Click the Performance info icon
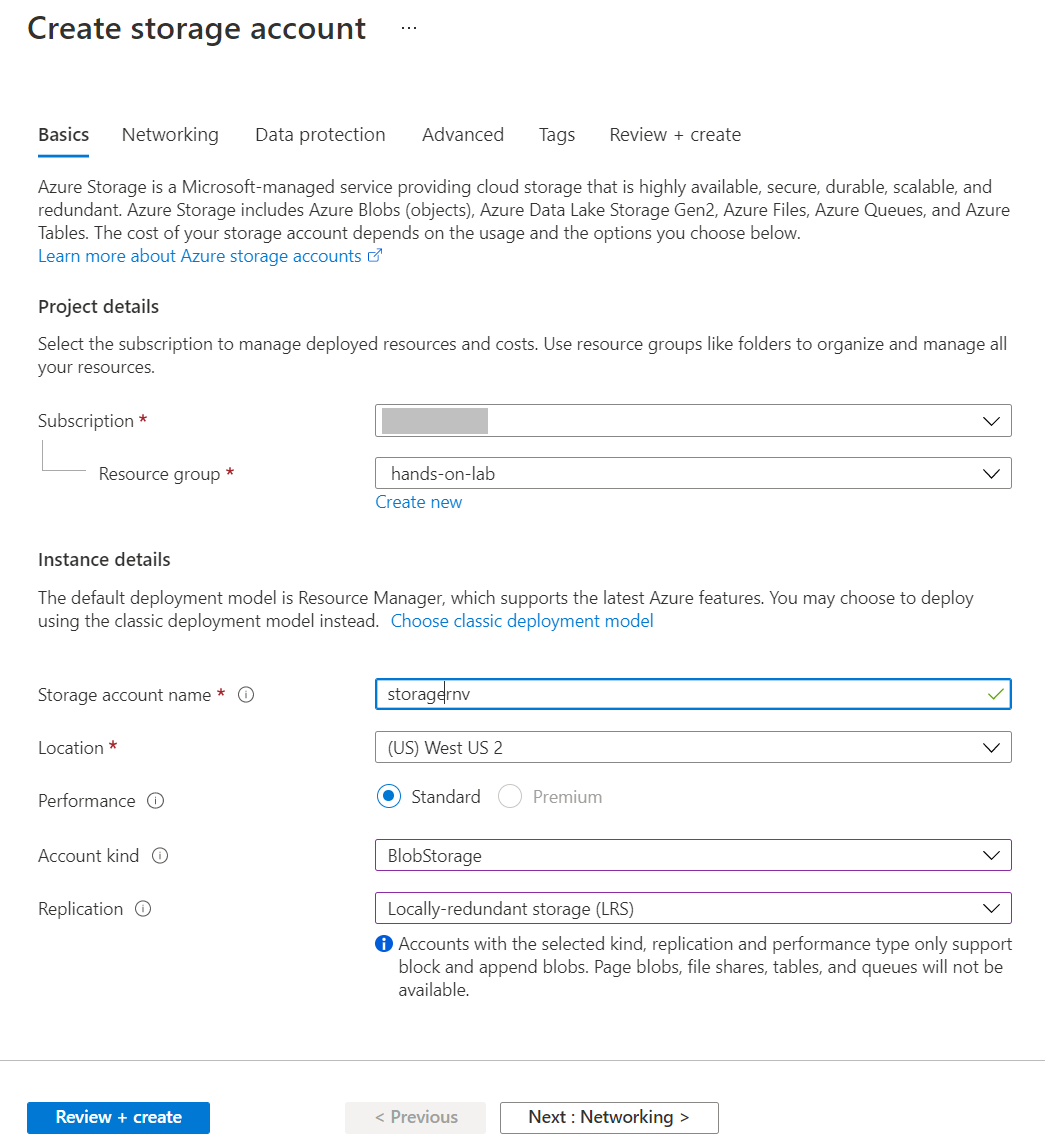 155,800
